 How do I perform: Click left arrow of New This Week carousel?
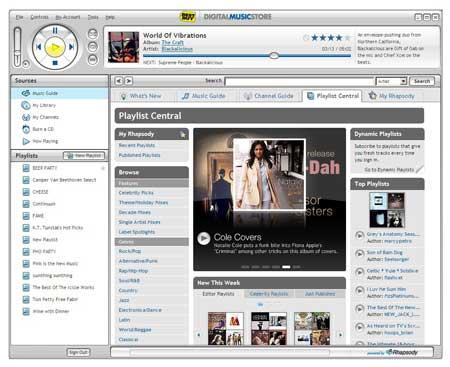coord(199,334)
